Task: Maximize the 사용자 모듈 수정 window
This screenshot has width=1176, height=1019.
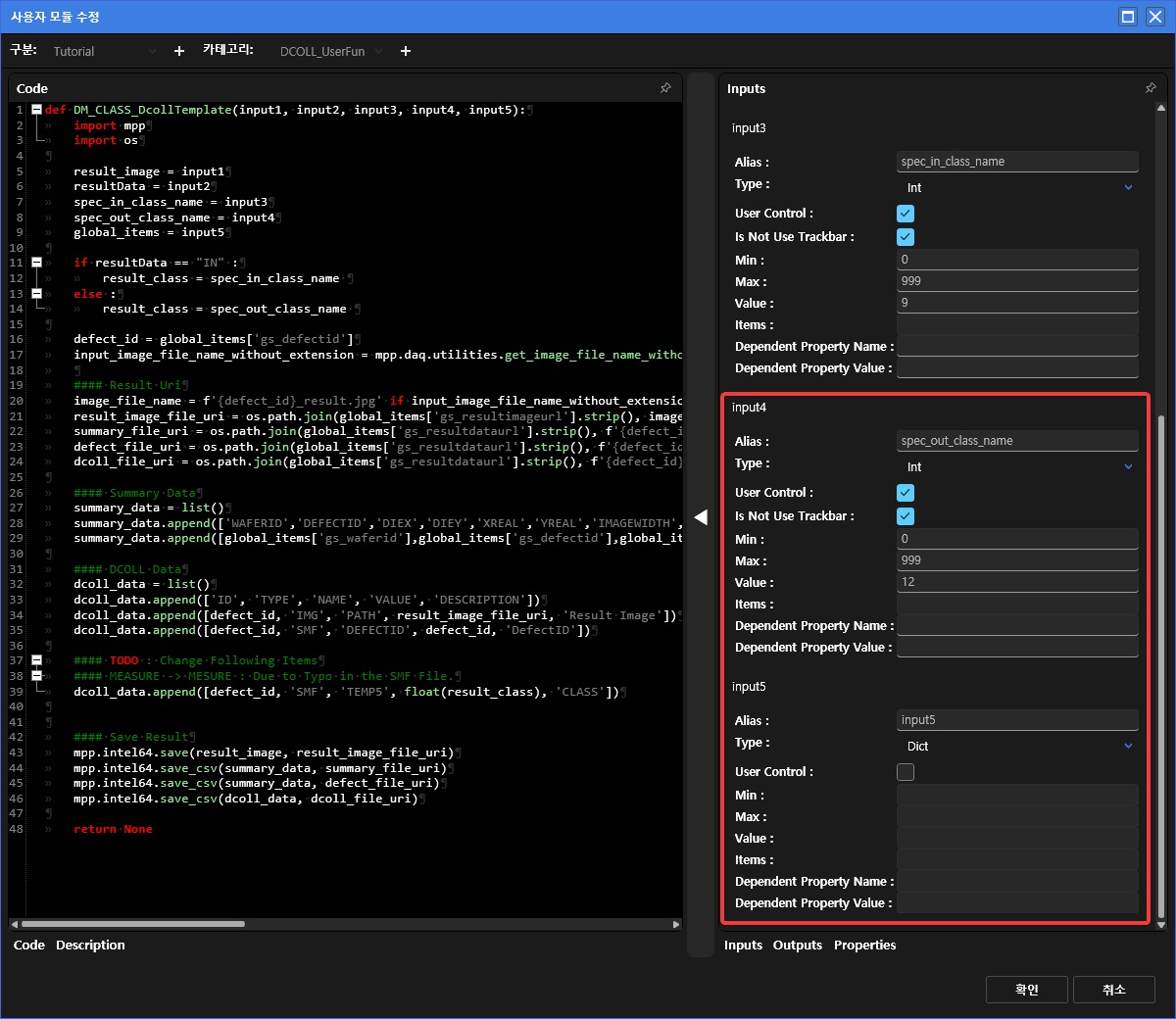Action: click(1128, 17)
